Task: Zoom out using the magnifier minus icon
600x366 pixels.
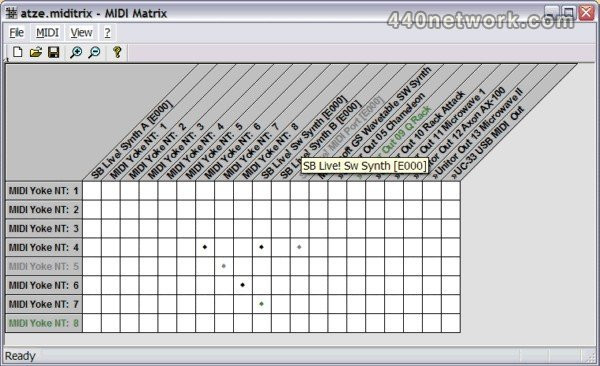Action: 94,52
